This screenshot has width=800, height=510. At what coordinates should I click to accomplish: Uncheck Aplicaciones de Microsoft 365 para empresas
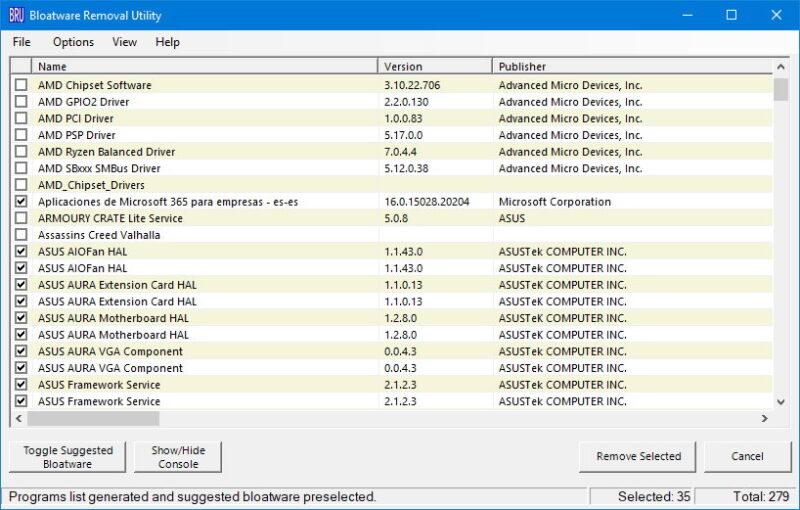click(x=21, y=202)
